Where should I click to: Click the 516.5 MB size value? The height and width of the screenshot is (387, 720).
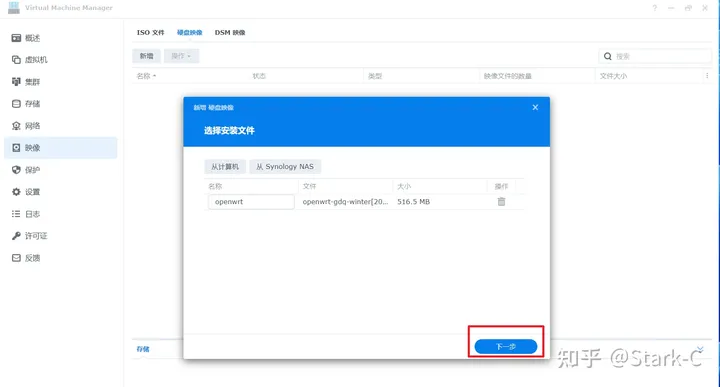pos(413,202)
